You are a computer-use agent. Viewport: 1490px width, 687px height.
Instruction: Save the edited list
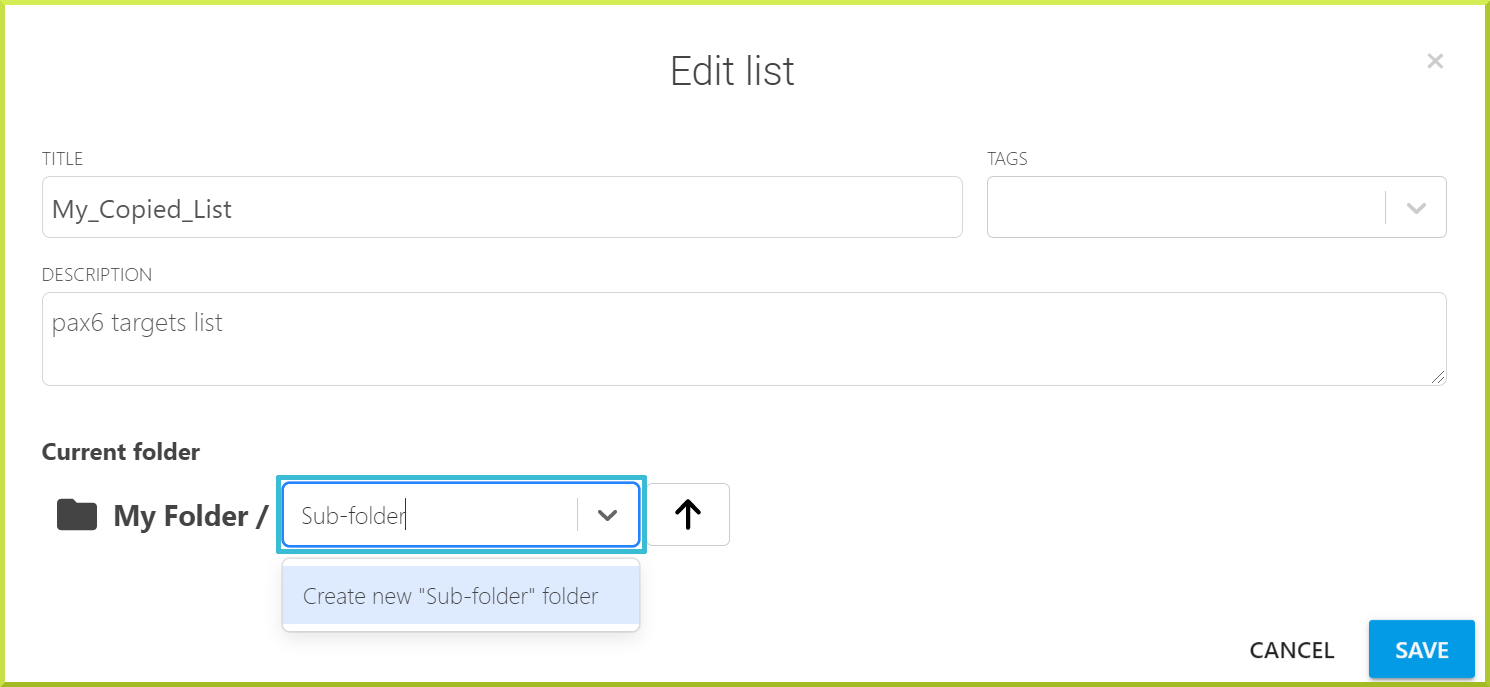(x=1421, y=650)
